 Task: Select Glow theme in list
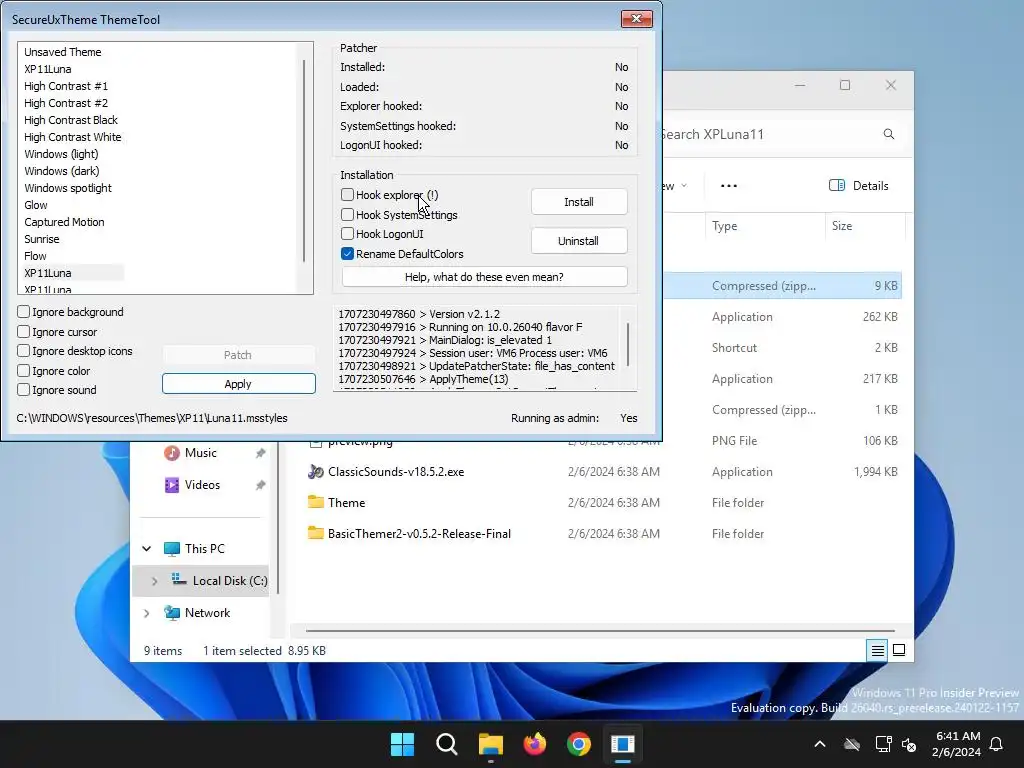point(36,204)
